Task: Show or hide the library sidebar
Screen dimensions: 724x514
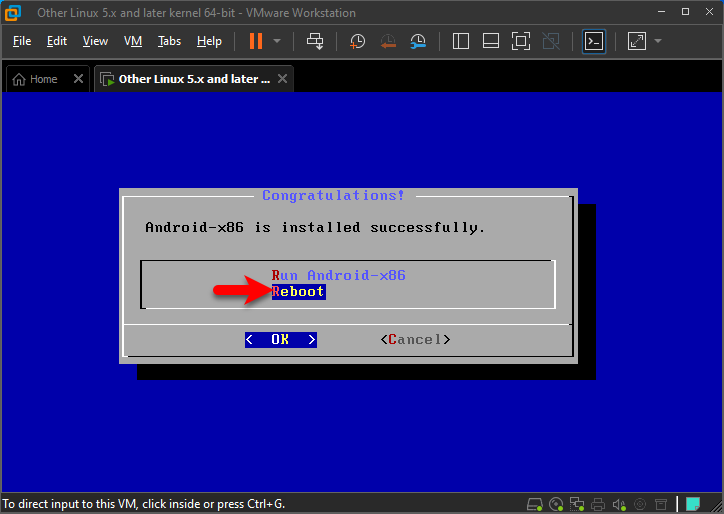Action: point(460,41)
